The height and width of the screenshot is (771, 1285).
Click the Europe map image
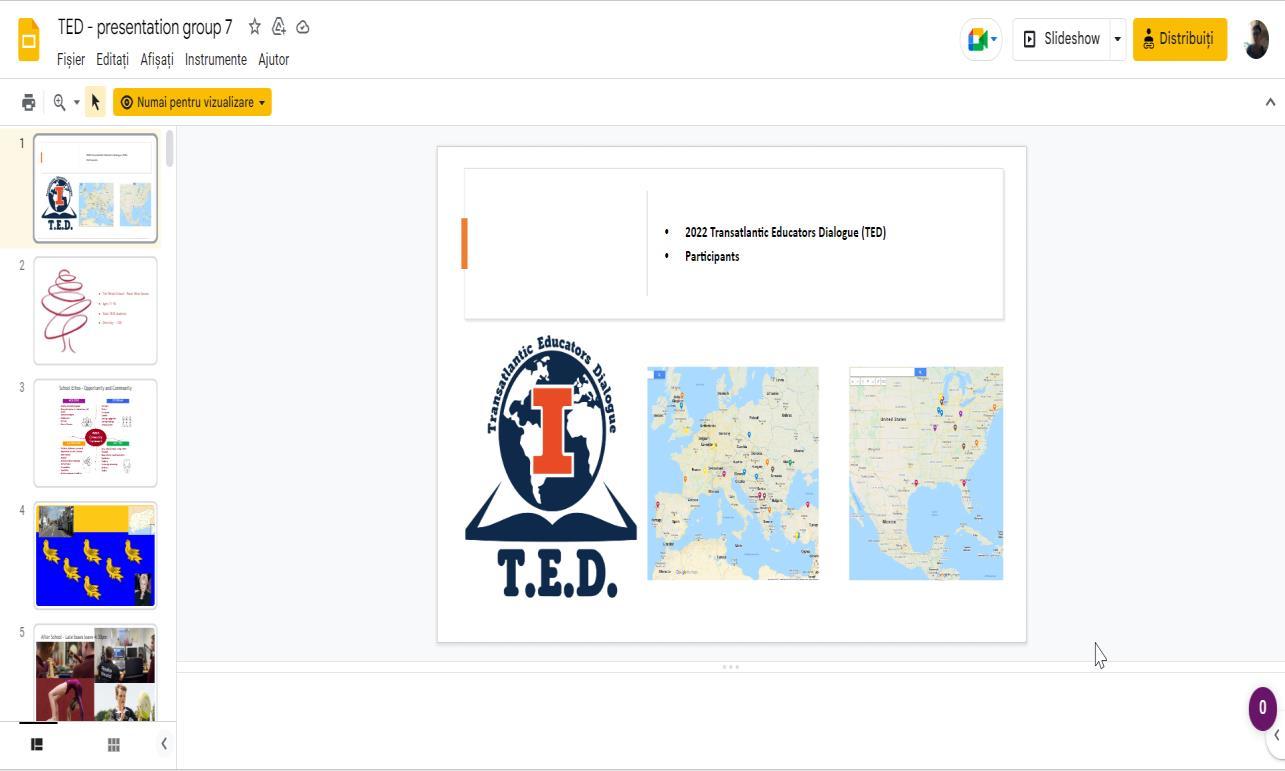click(x=733, y=473)
